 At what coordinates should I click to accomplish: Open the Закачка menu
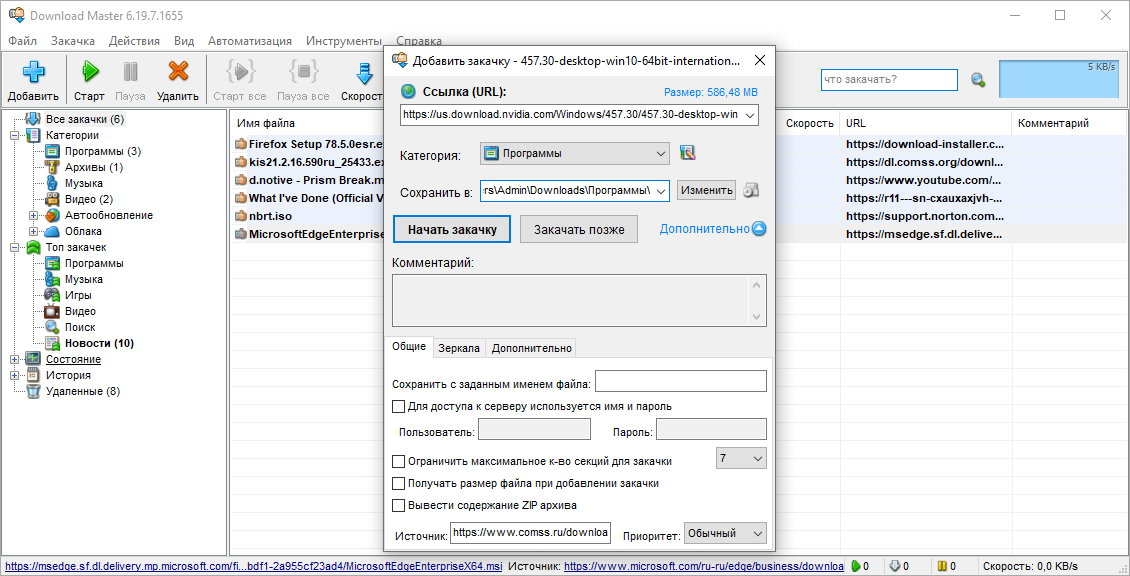pos(73,41)
